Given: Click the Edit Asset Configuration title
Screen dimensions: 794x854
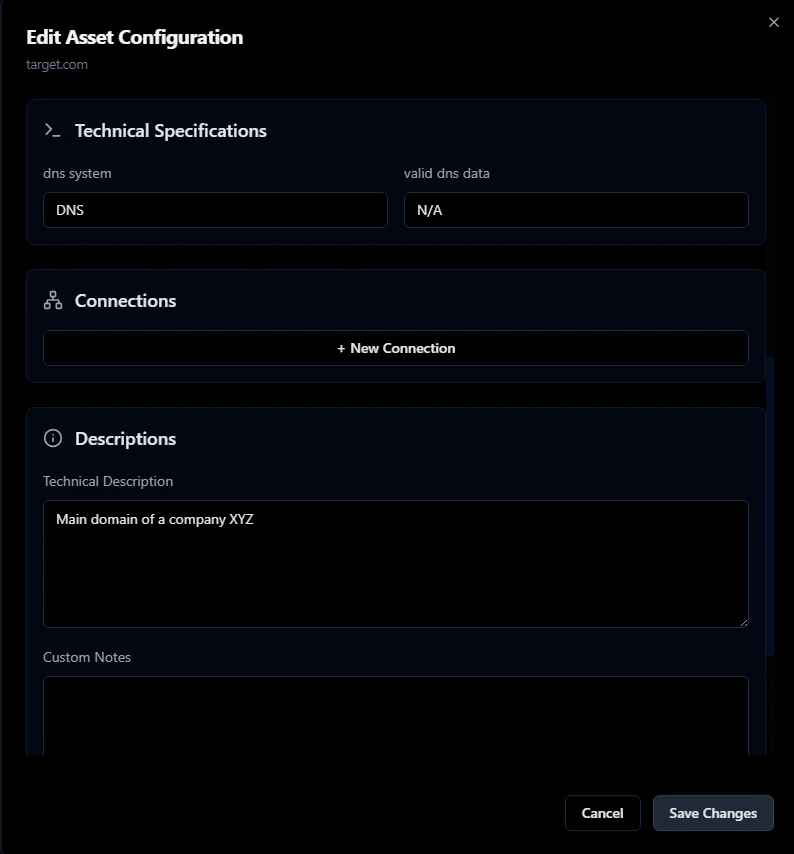Looking at the screenshot, I should [133, 37].
